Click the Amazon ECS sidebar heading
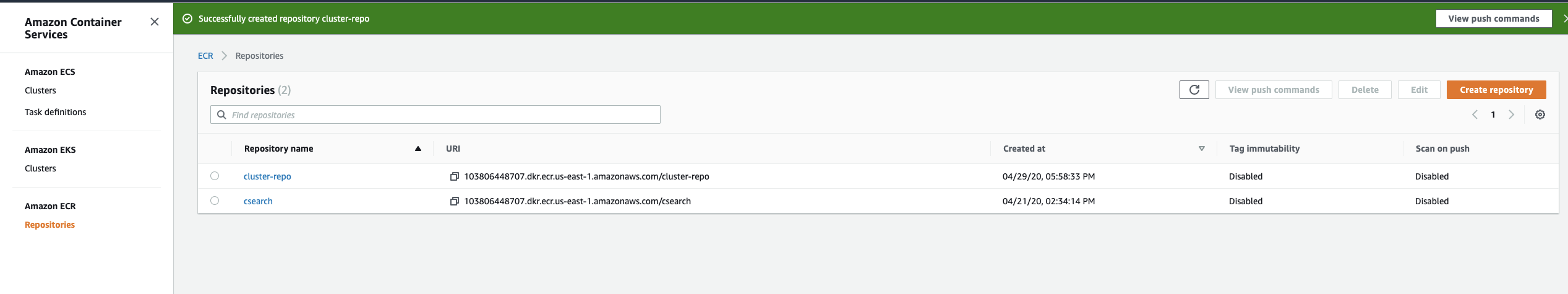1568x294 pixels. coord(49,72)
